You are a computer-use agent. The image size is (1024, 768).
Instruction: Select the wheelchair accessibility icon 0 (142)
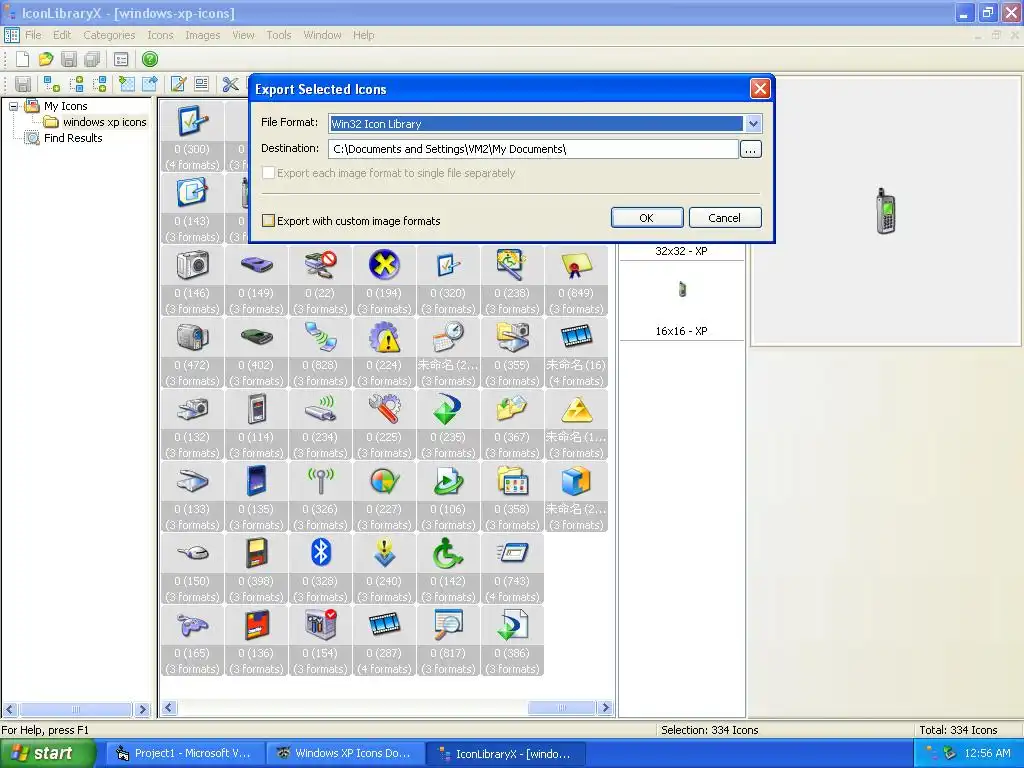(x=449, y=569)
